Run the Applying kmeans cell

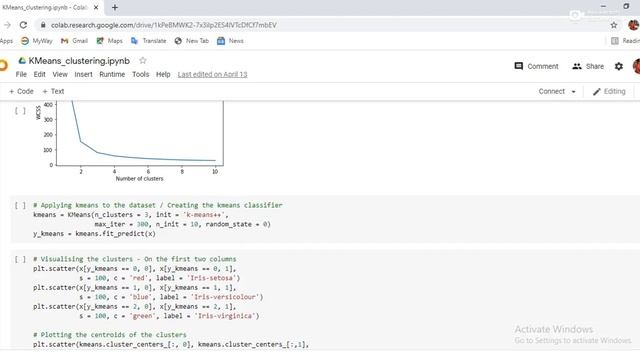click(x=20, y=205)
